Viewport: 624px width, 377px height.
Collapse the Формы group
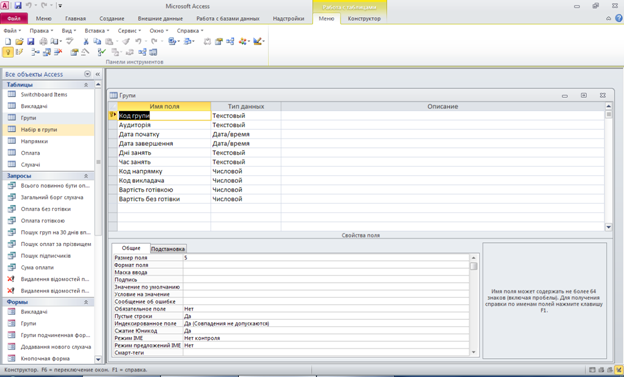pos(86,302)
